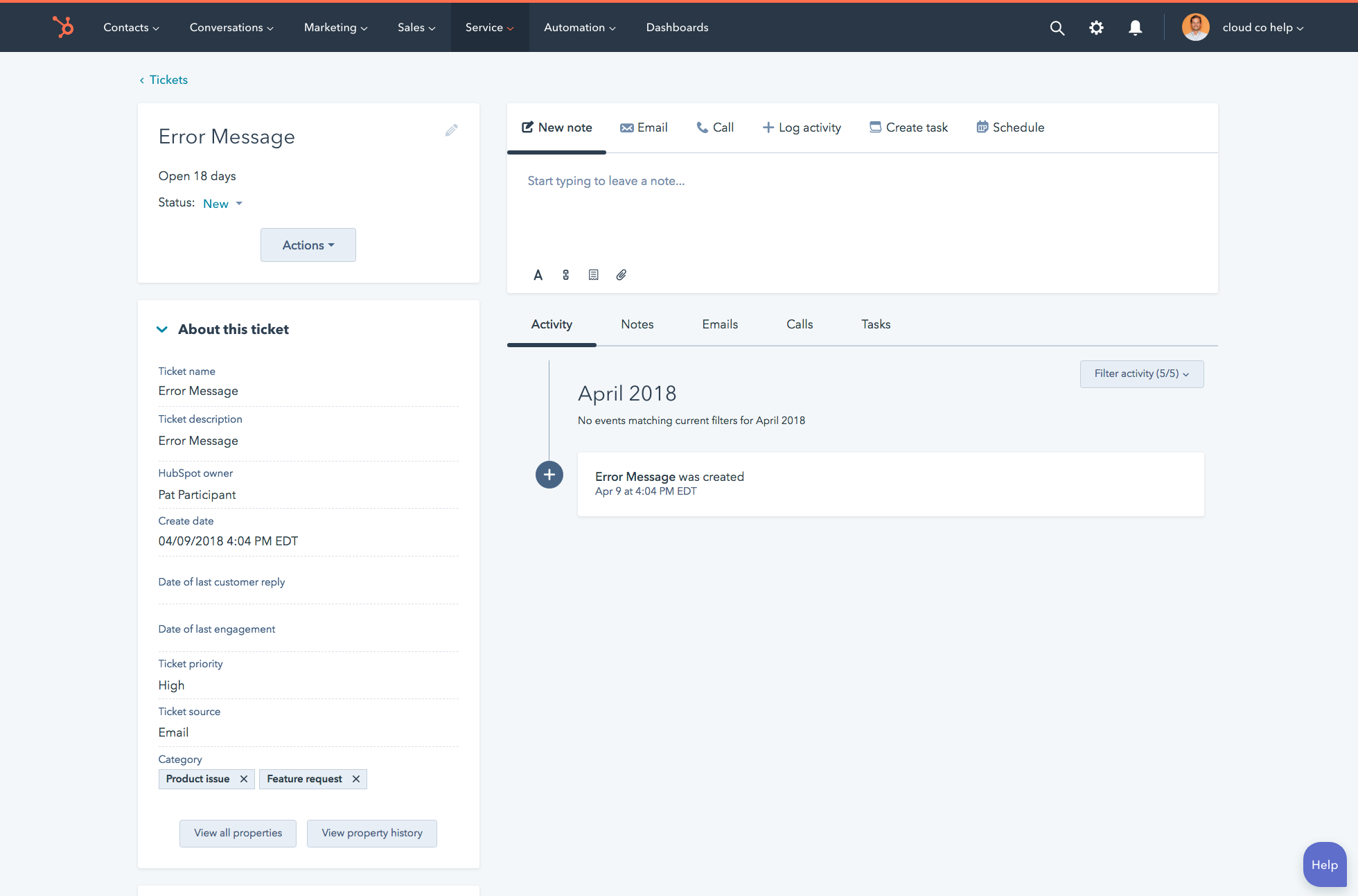Click View all properties button
Screen dimensions: 1358x896
[237, 832]
